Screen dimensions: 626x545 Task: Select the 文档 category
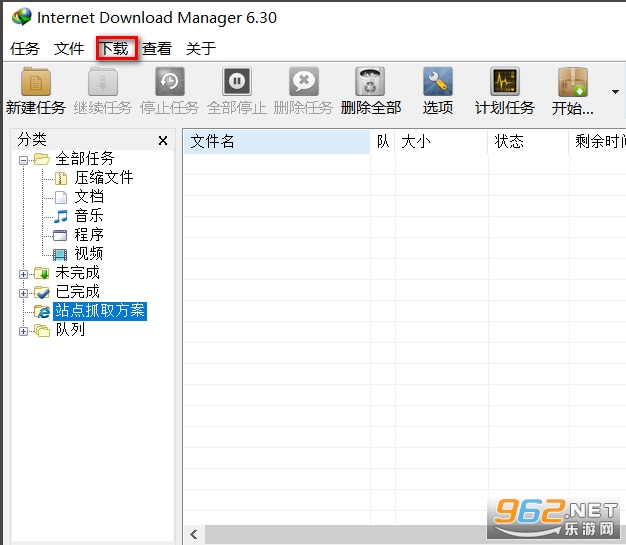click(89, 196)
